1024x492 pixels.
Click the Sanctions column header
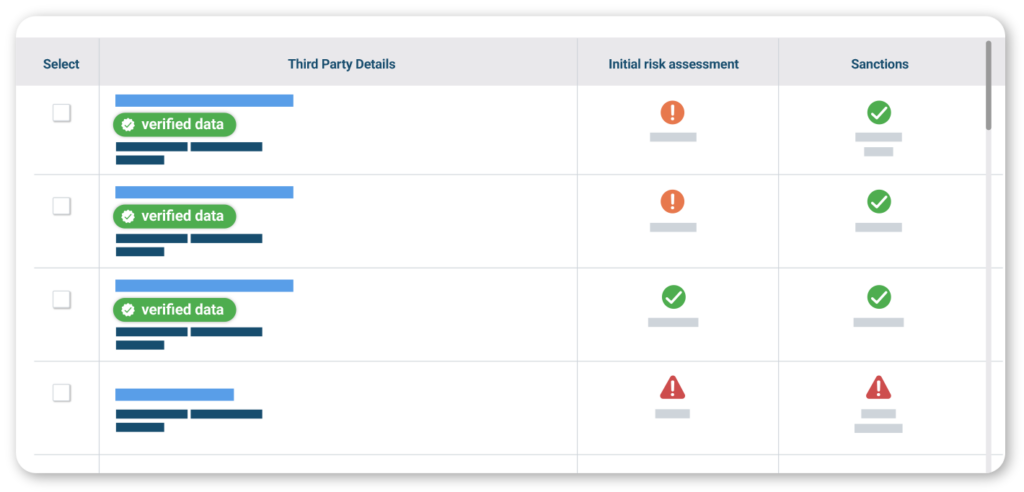coord(879,64)
